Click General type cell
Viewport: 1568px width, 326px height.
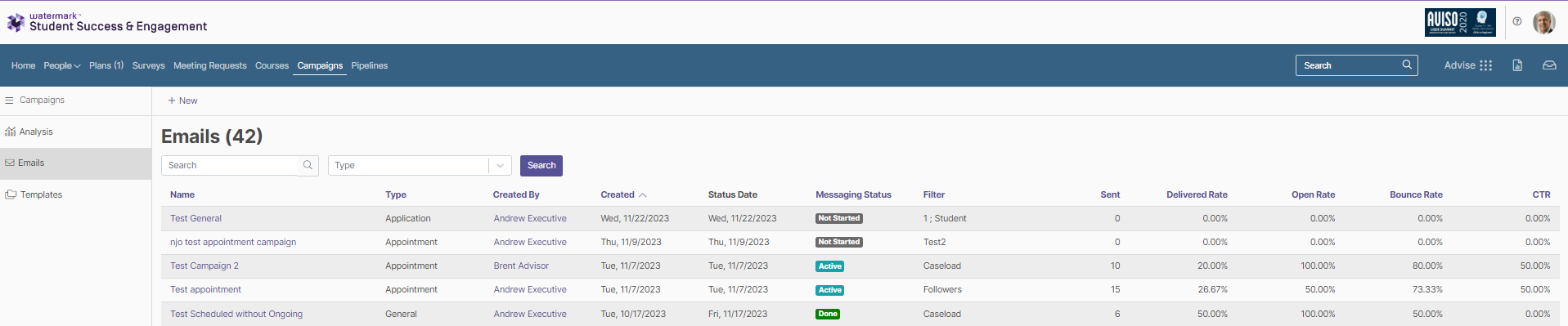(x=401, y=314)
